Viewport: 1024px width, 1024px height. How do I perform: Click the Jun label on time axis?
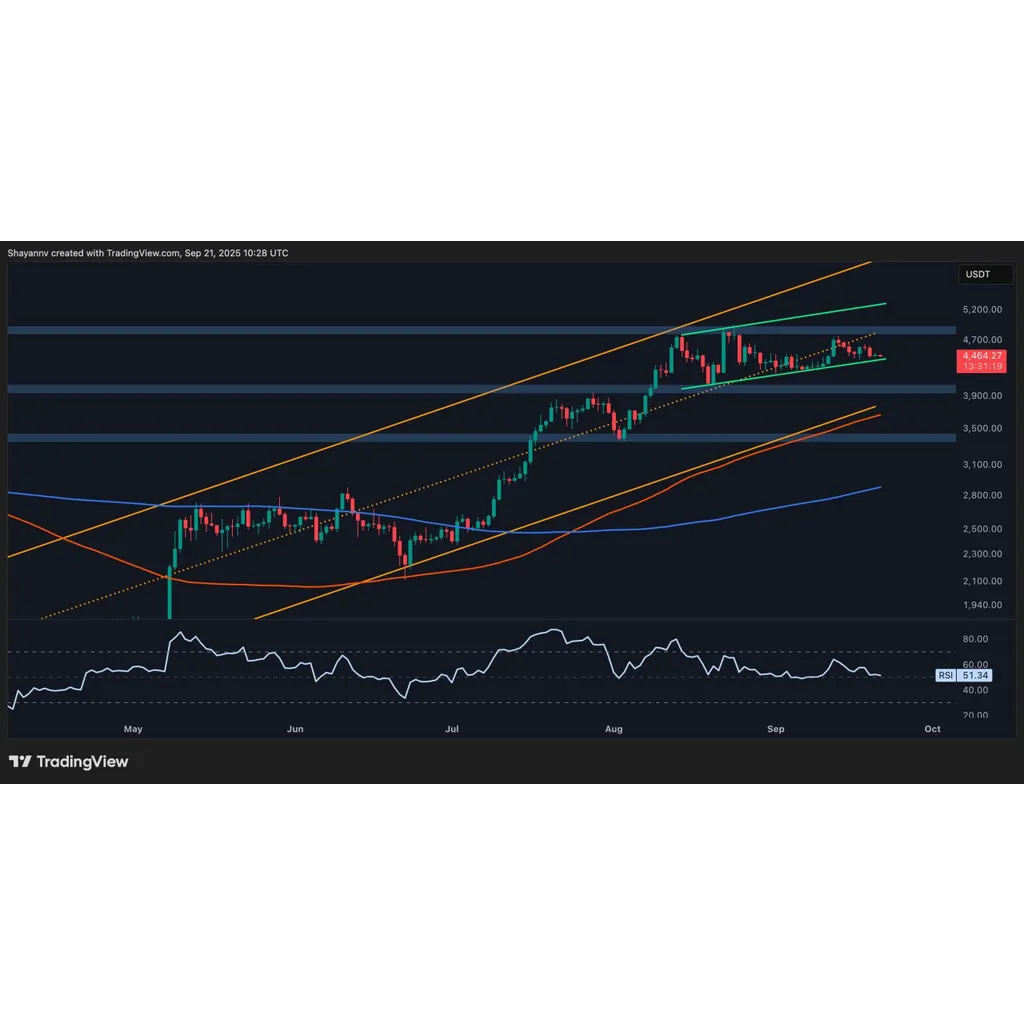[295, 729]
